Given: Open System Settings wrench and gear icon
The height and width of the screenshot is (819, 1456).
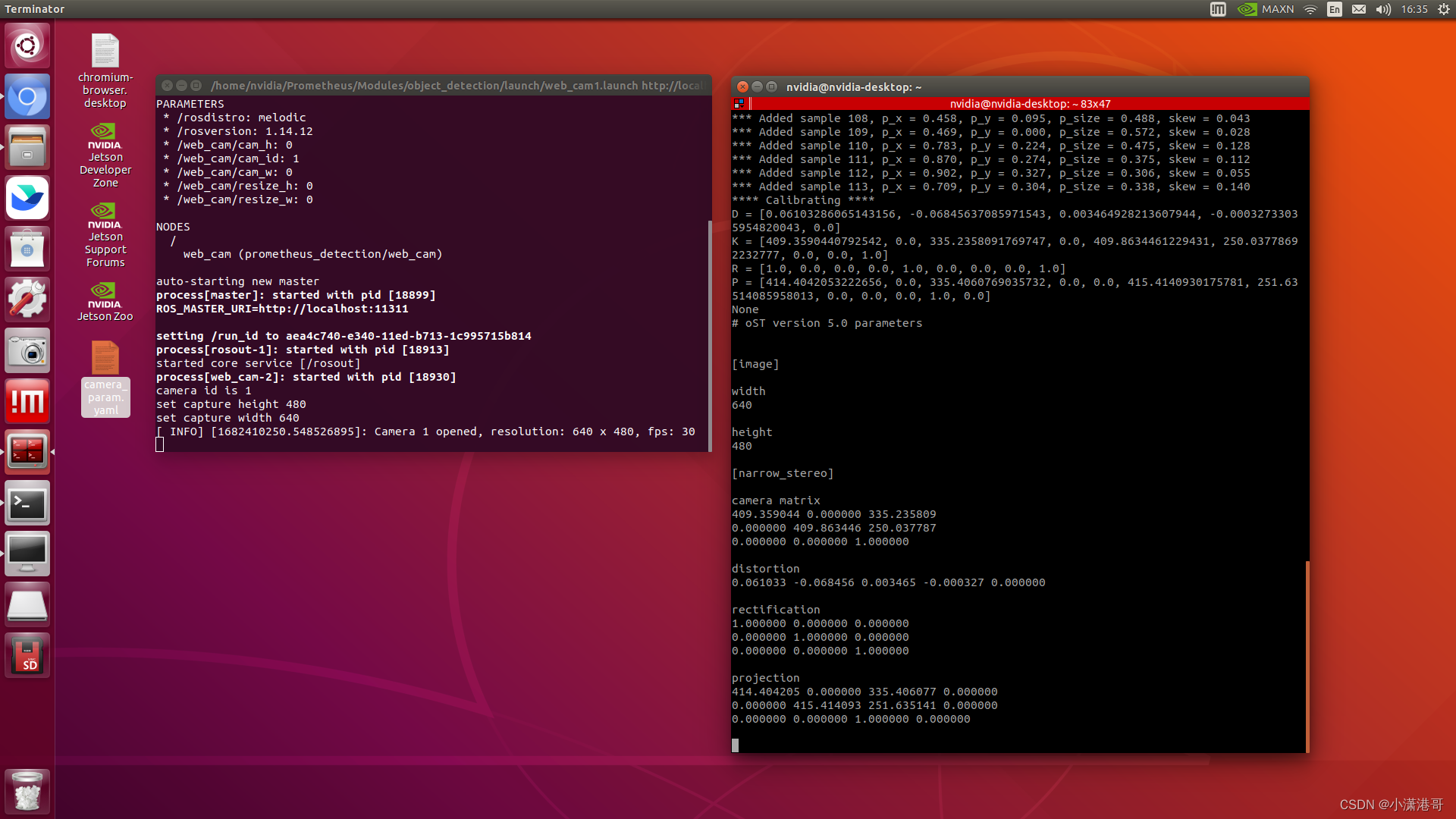Looking at the screenshot, I should 27,300.
